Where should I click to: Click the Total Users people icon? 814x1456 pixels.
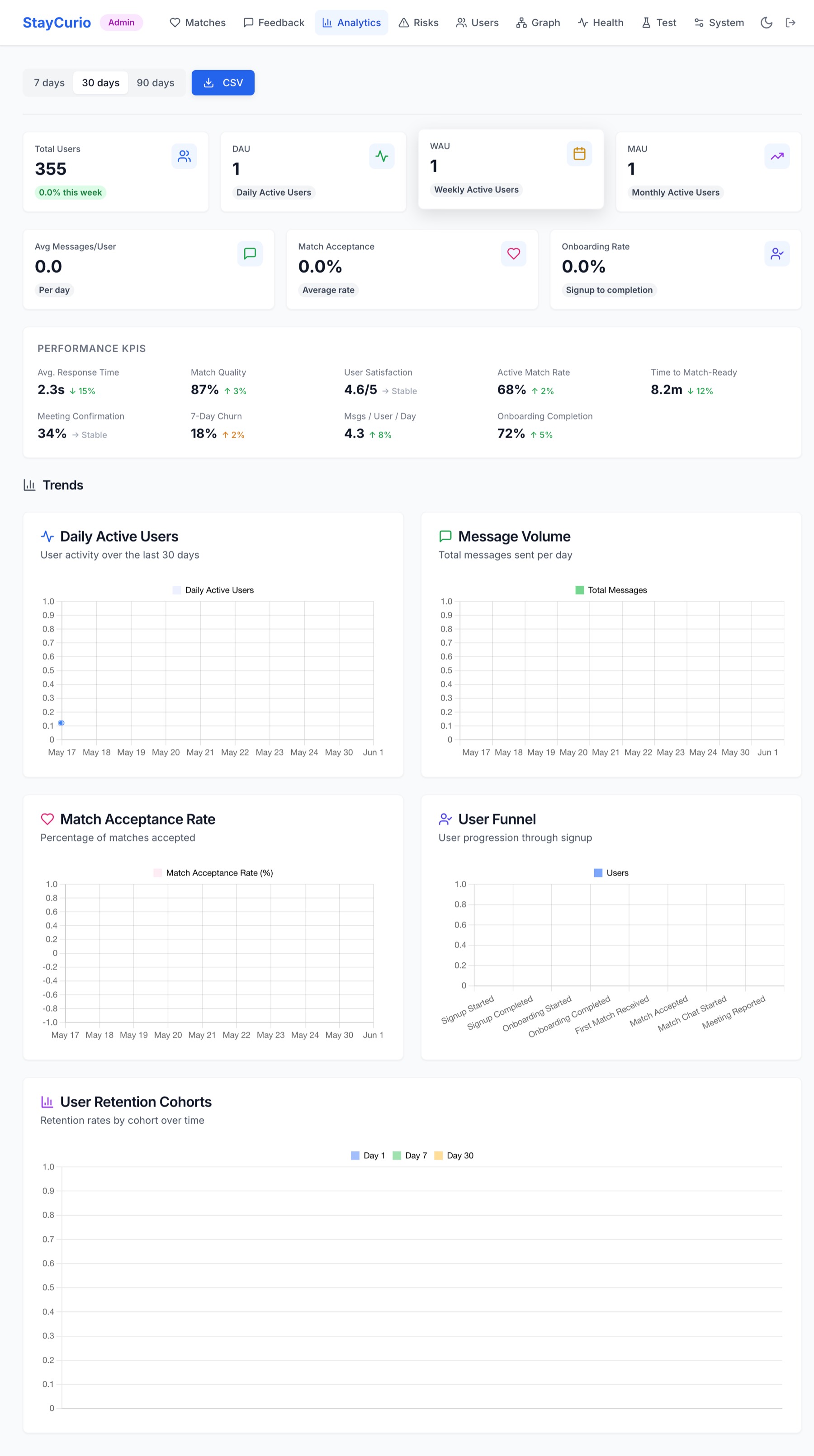pos(185,156)
